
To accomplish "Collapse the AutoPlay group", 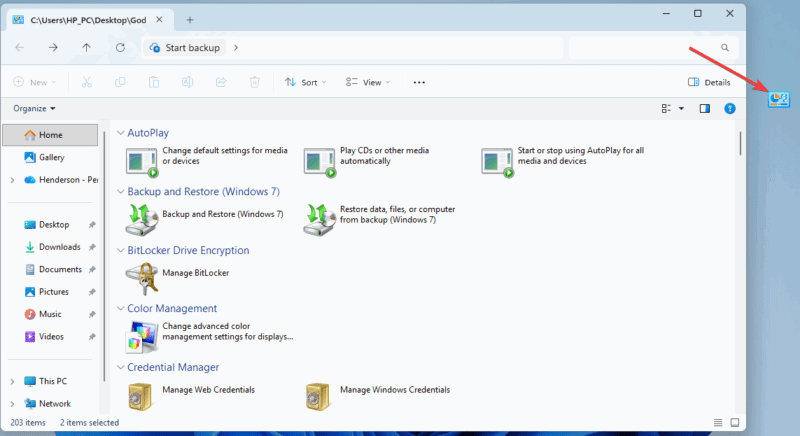I will point(120,133).
